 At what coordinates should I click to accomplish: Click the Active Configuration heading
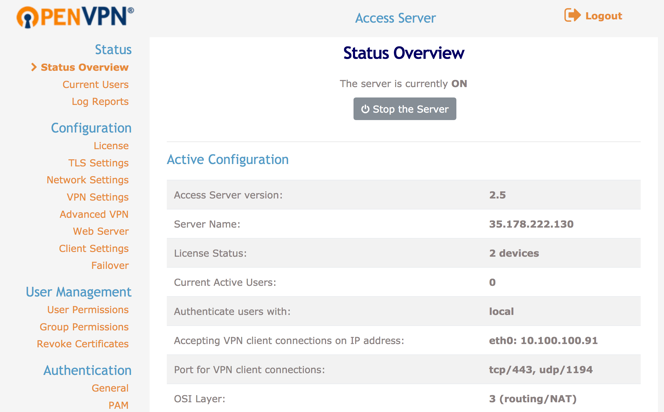[x=227, y=160]
